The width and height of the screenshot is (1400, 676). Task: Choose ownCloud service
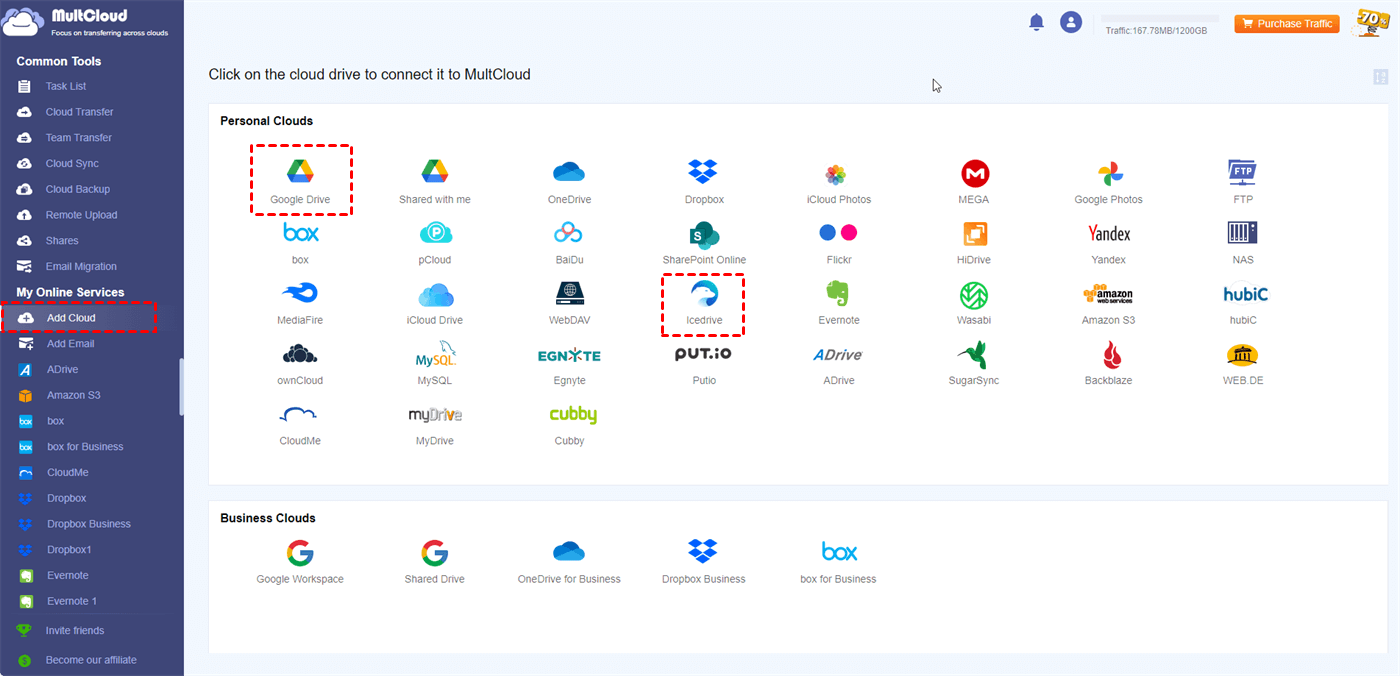300,365
